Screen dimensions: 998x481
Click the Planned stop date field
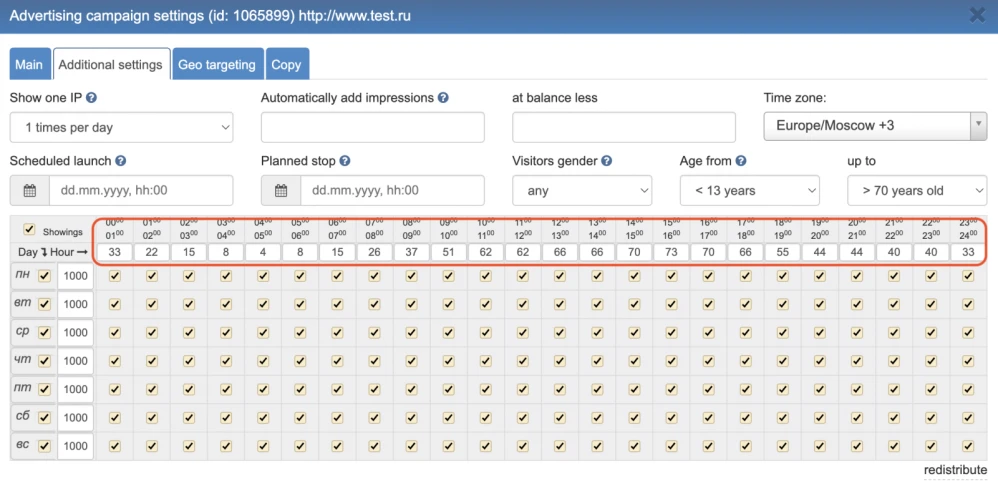coord(392,190)
